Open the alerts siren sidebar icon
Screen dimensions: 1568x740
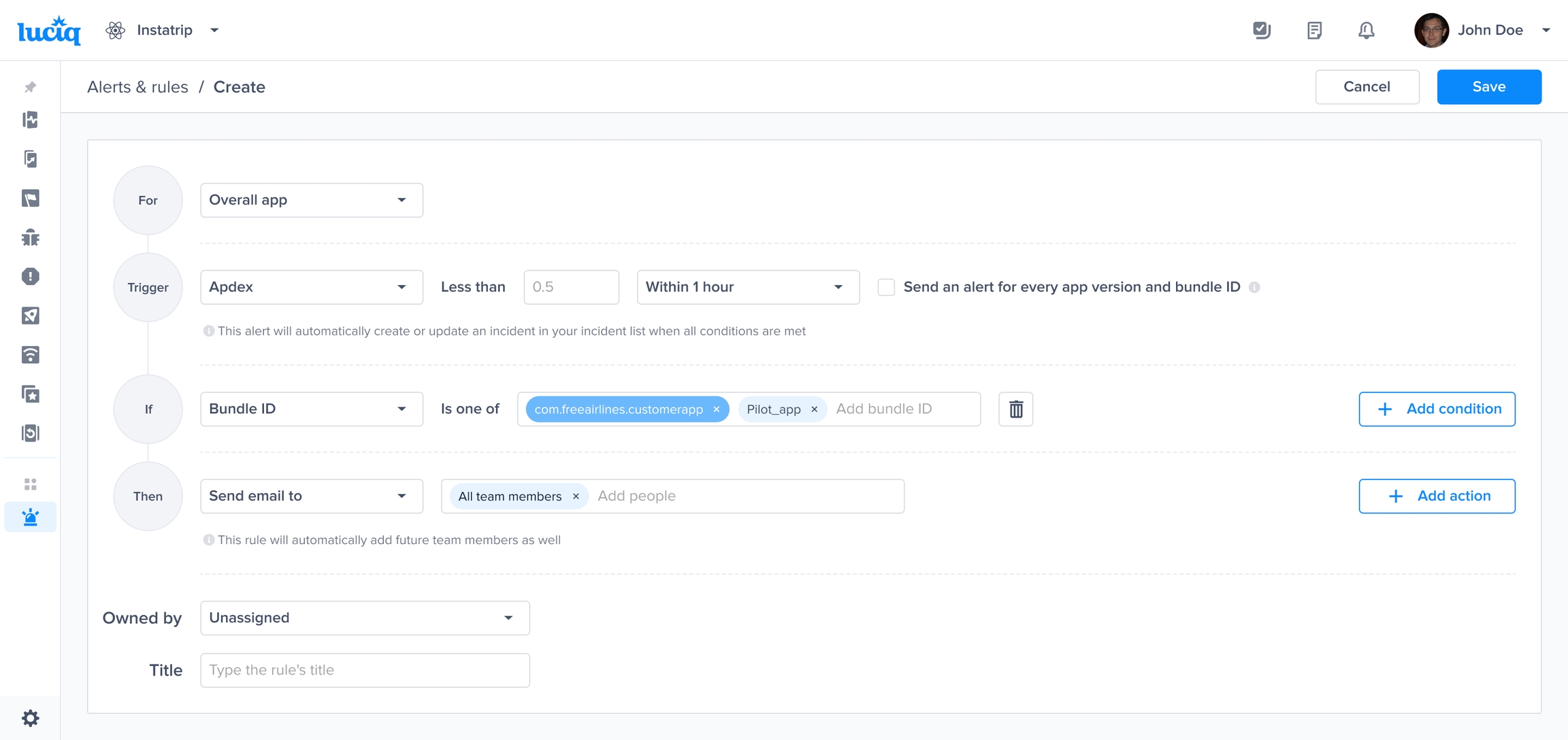tap(30, 518)
